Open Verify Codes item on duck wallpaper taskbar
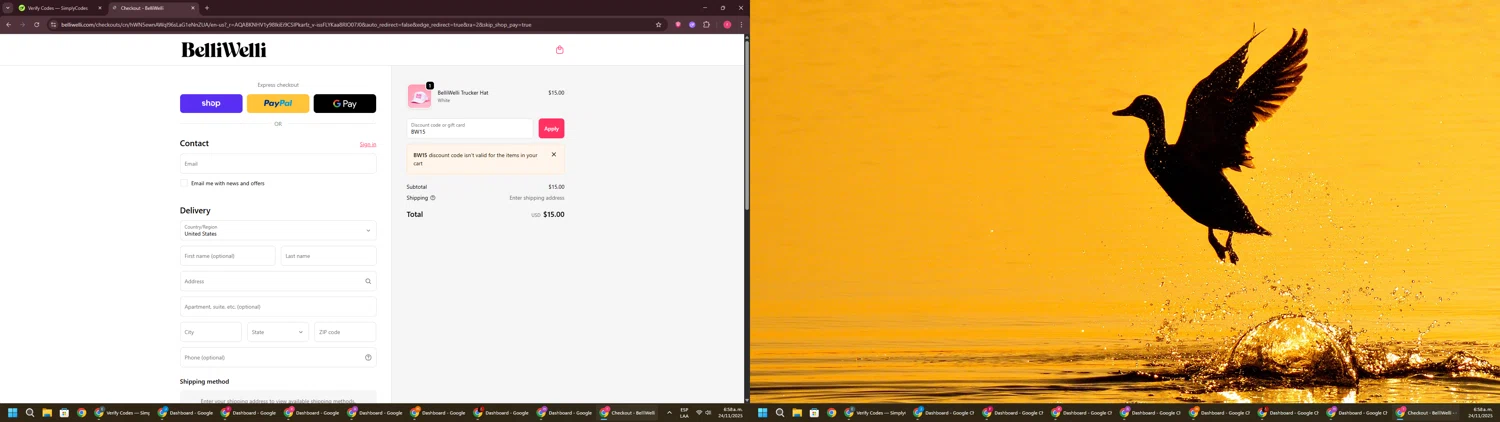This screenshot has width=1500, height=422. [875, 412]
